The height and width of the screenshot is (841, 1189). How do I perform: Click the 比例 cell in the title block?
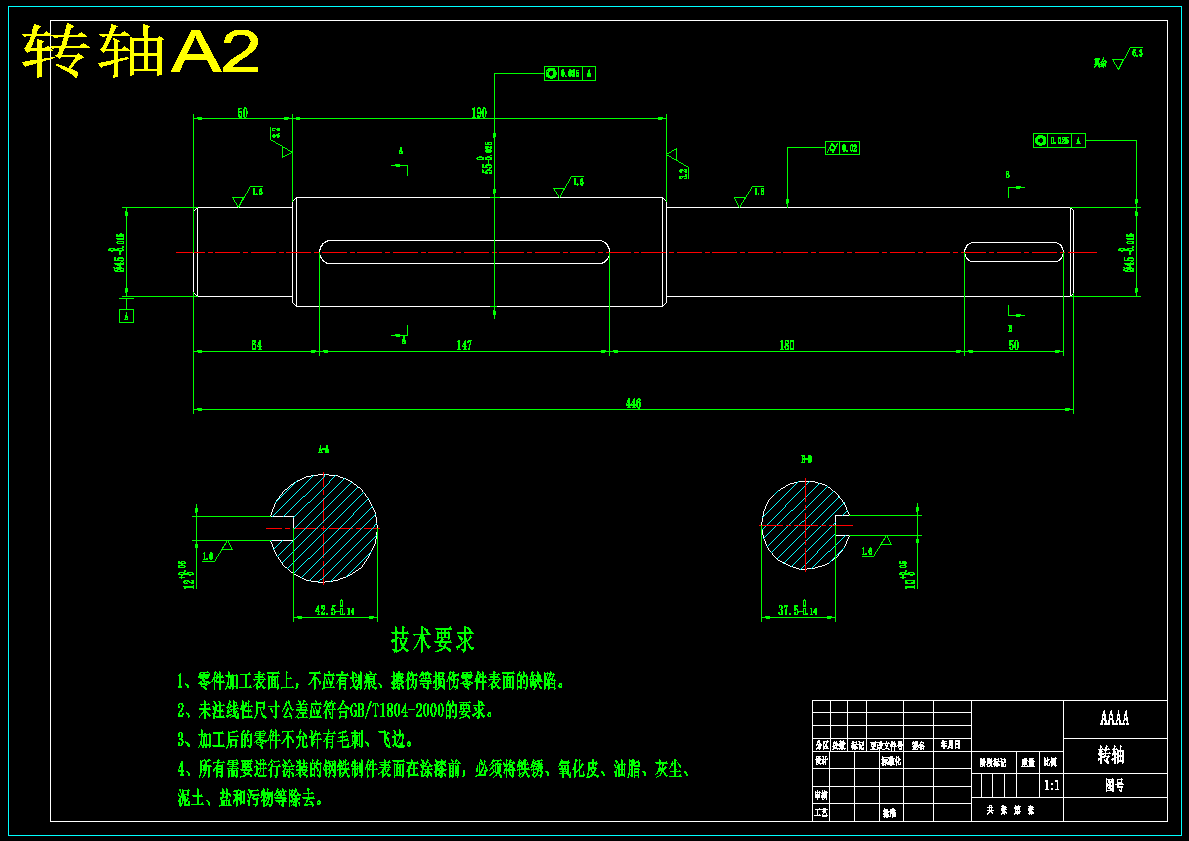click(x=1051, y=764)
